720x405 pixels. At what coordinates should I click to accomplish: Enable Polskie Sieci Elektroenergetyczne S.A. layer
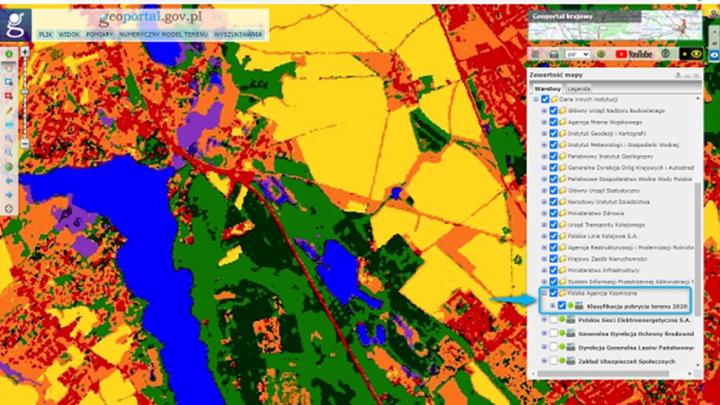click(553, 320)
